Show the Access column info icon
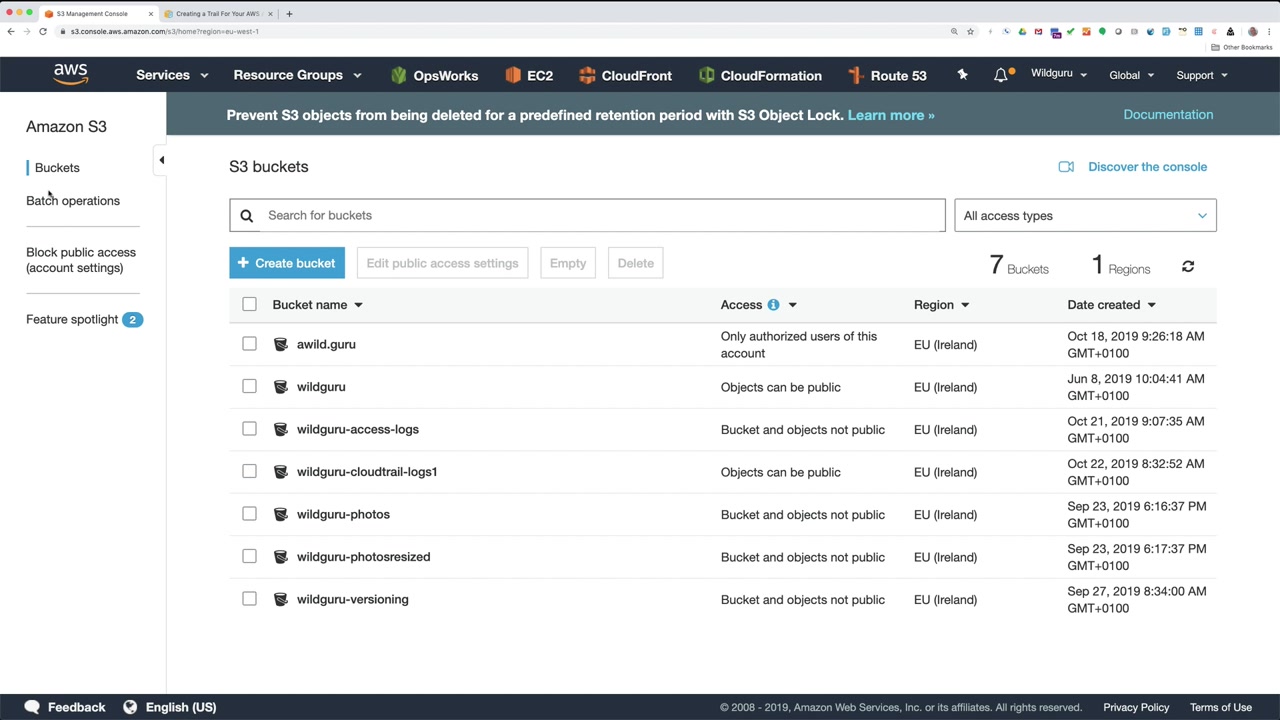1280x720 pixels. click(773, 305)
